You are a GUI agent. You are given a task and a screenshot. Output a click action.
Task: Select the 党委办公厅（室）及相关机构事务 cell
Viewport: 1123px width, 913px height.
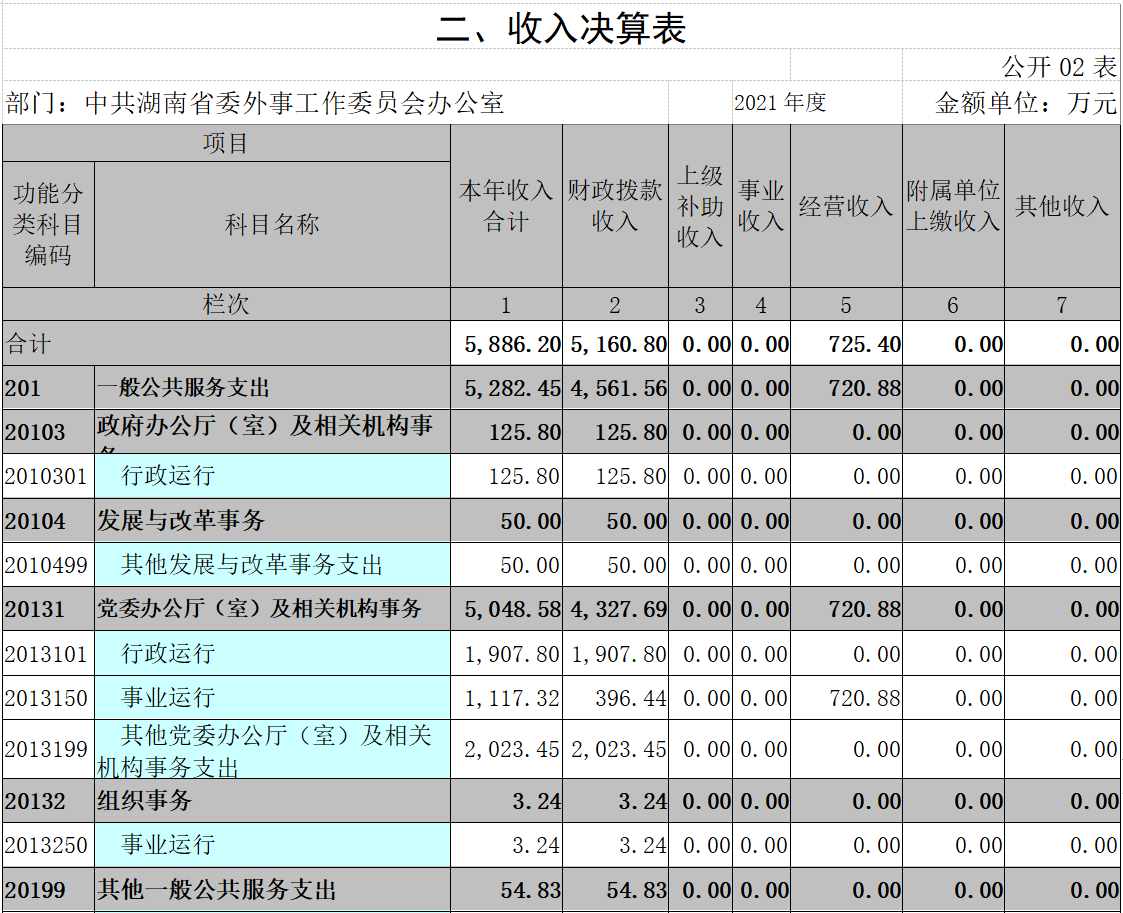coord(272,609)
